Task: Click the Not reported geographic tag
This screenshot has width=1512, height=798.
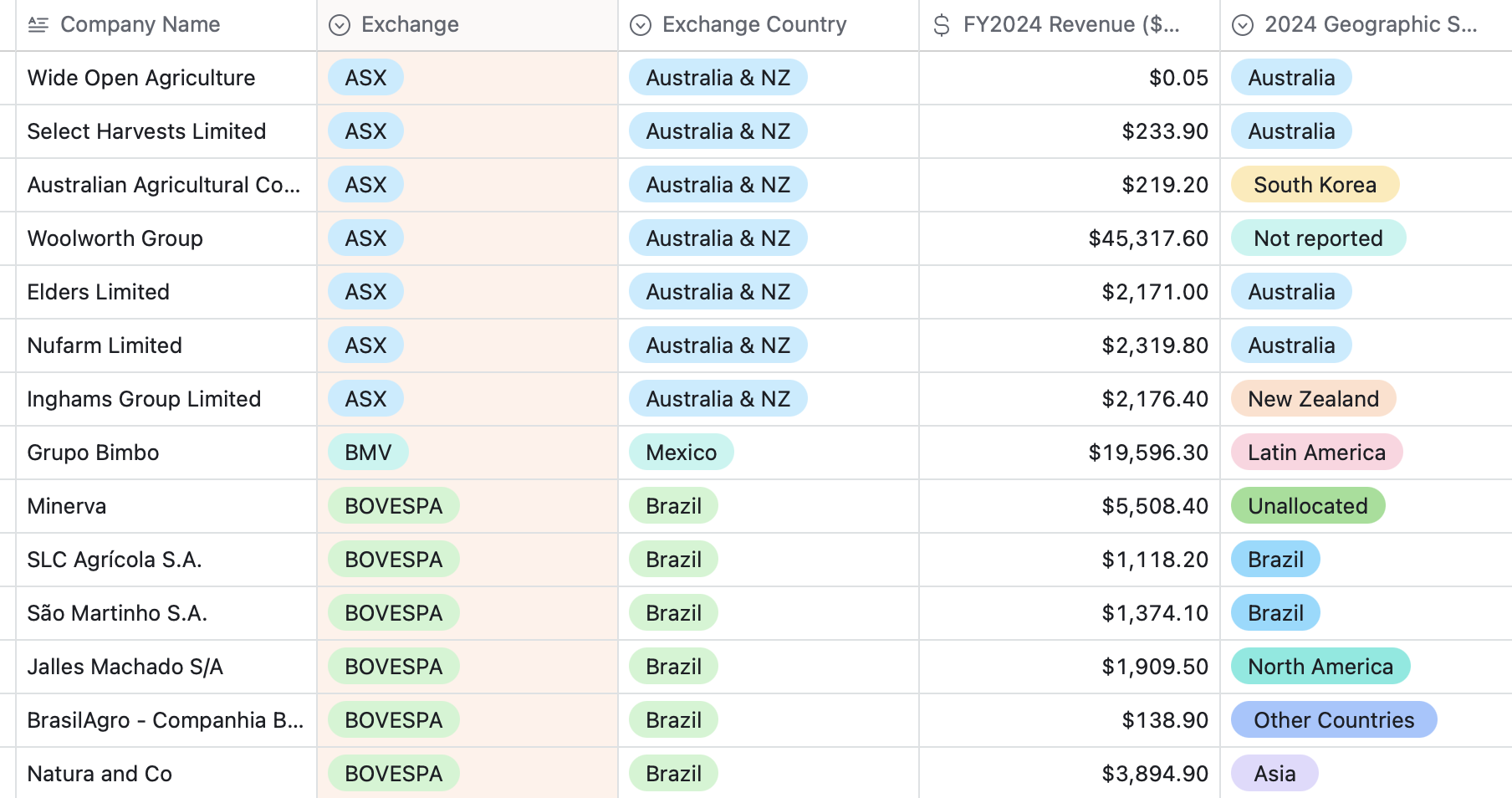Action: (x=1318, y=238)
